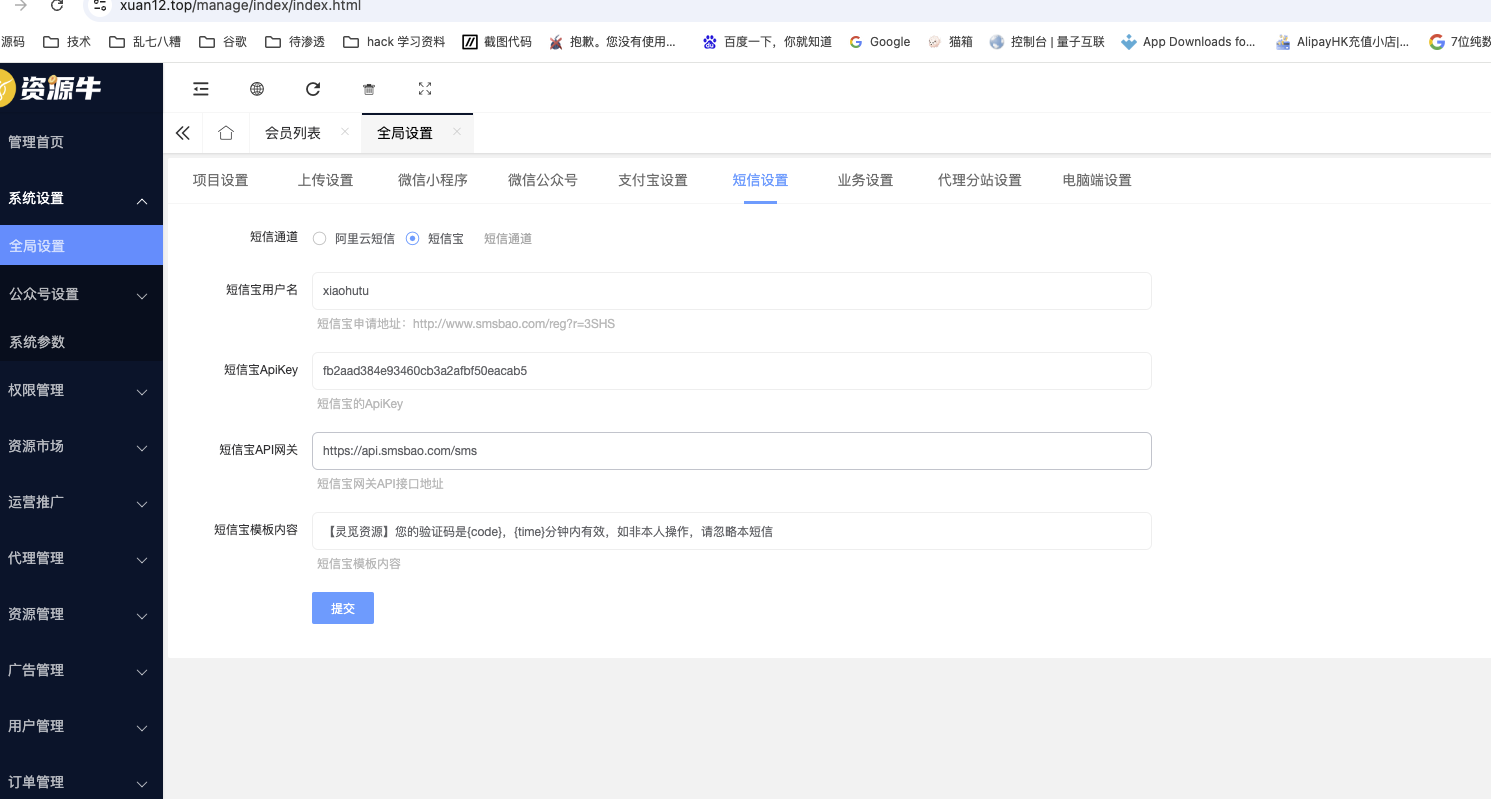Refresh the page with the toolbar reload icon
The height and width of the screenshot is (799, 1491).
coord(313,89)
